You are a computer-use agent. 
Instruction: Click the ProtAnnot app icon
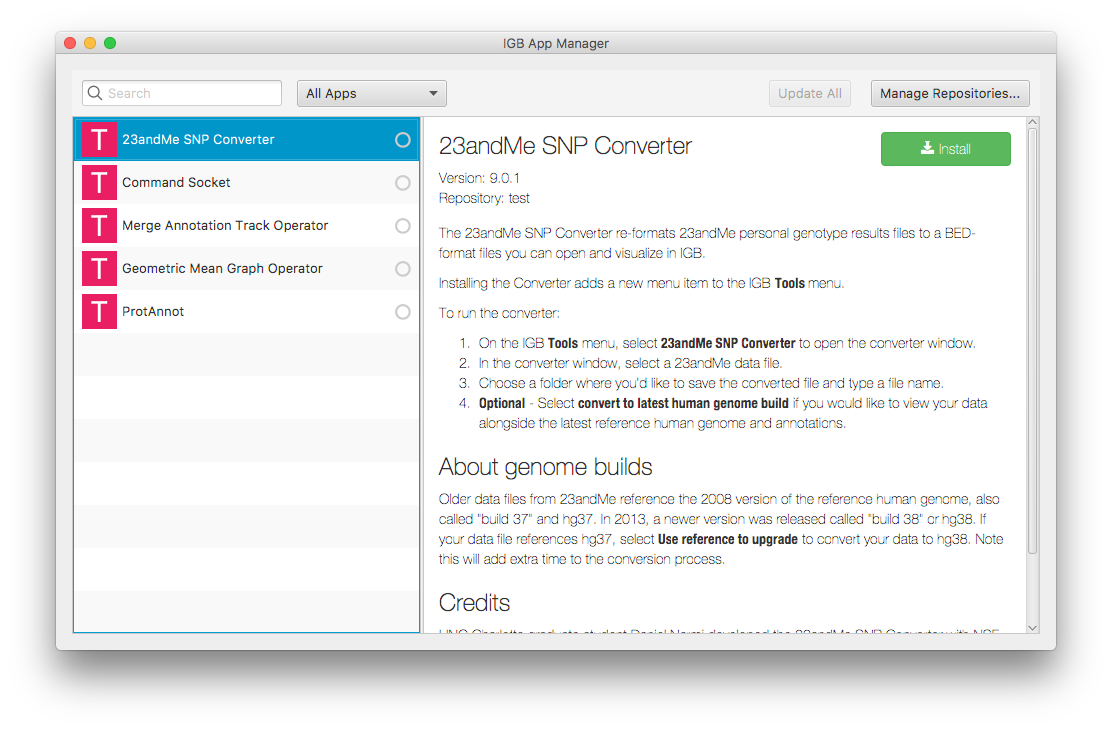[99, 312]
